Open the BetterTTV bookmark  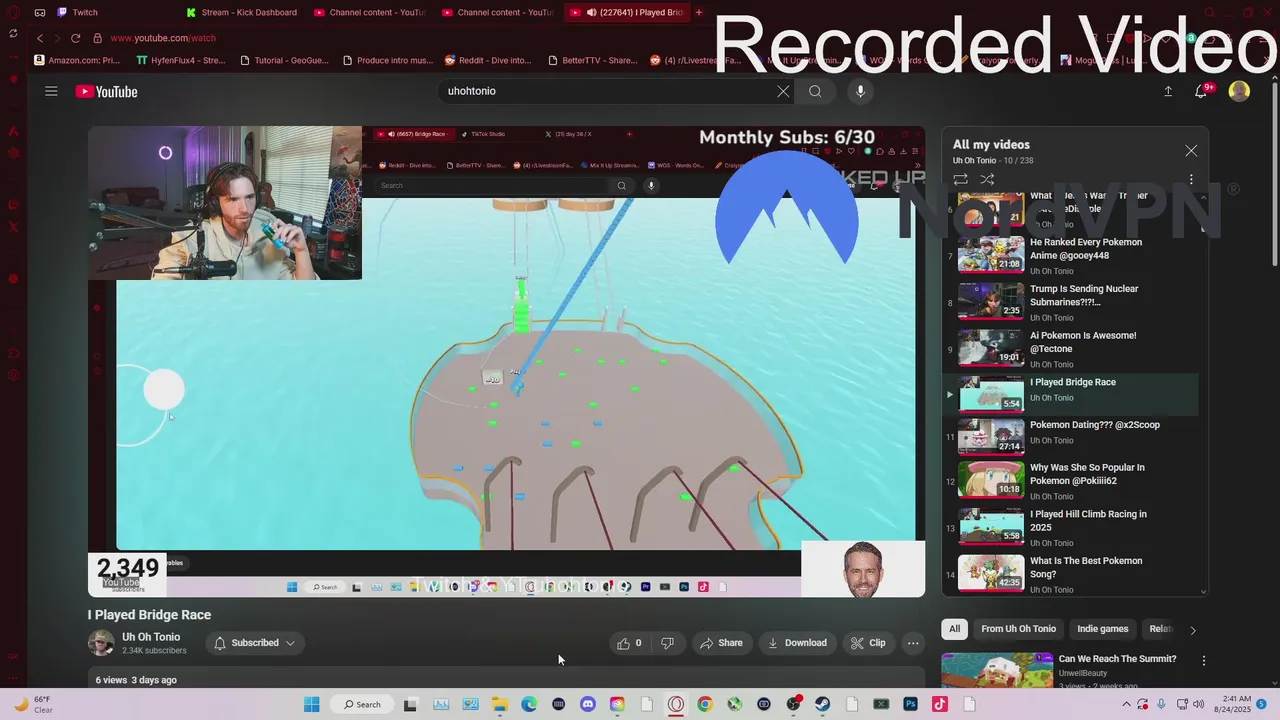pyautogui.click(x=593, y=60)
